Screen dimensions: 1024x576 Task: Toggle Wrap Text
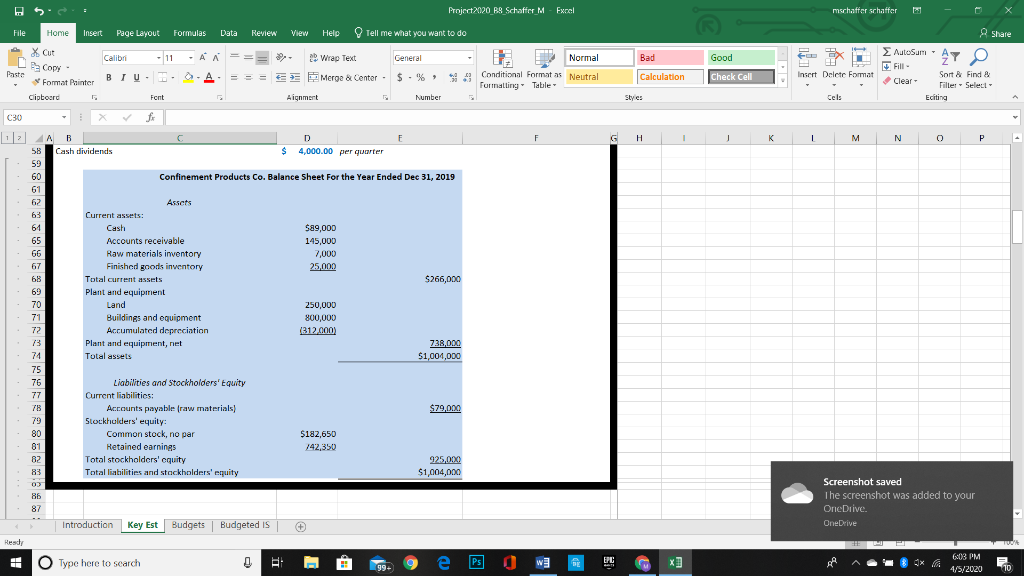click(x=332, y=58)
